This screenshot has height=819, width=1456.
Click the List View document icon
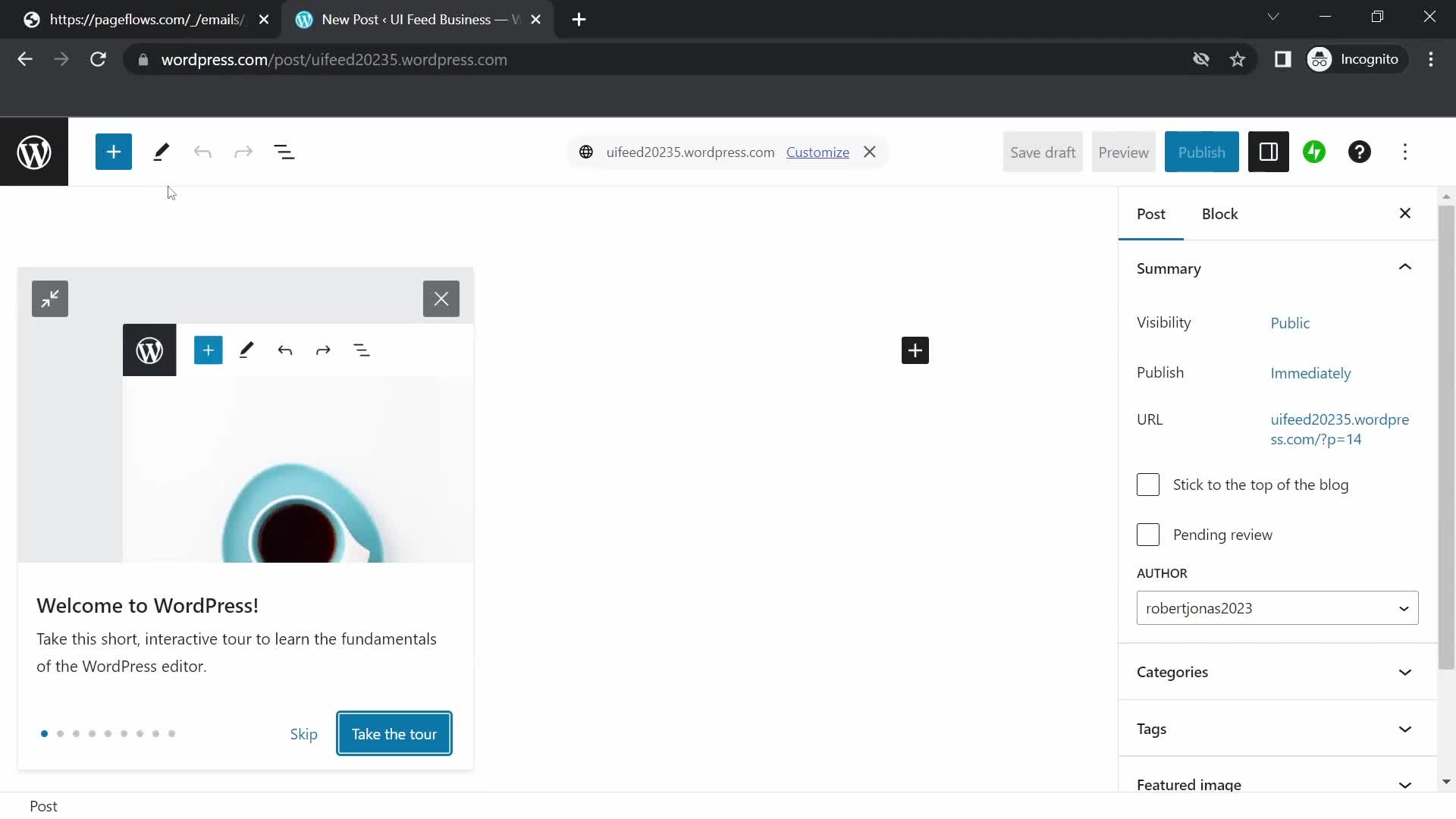point(284,151)
